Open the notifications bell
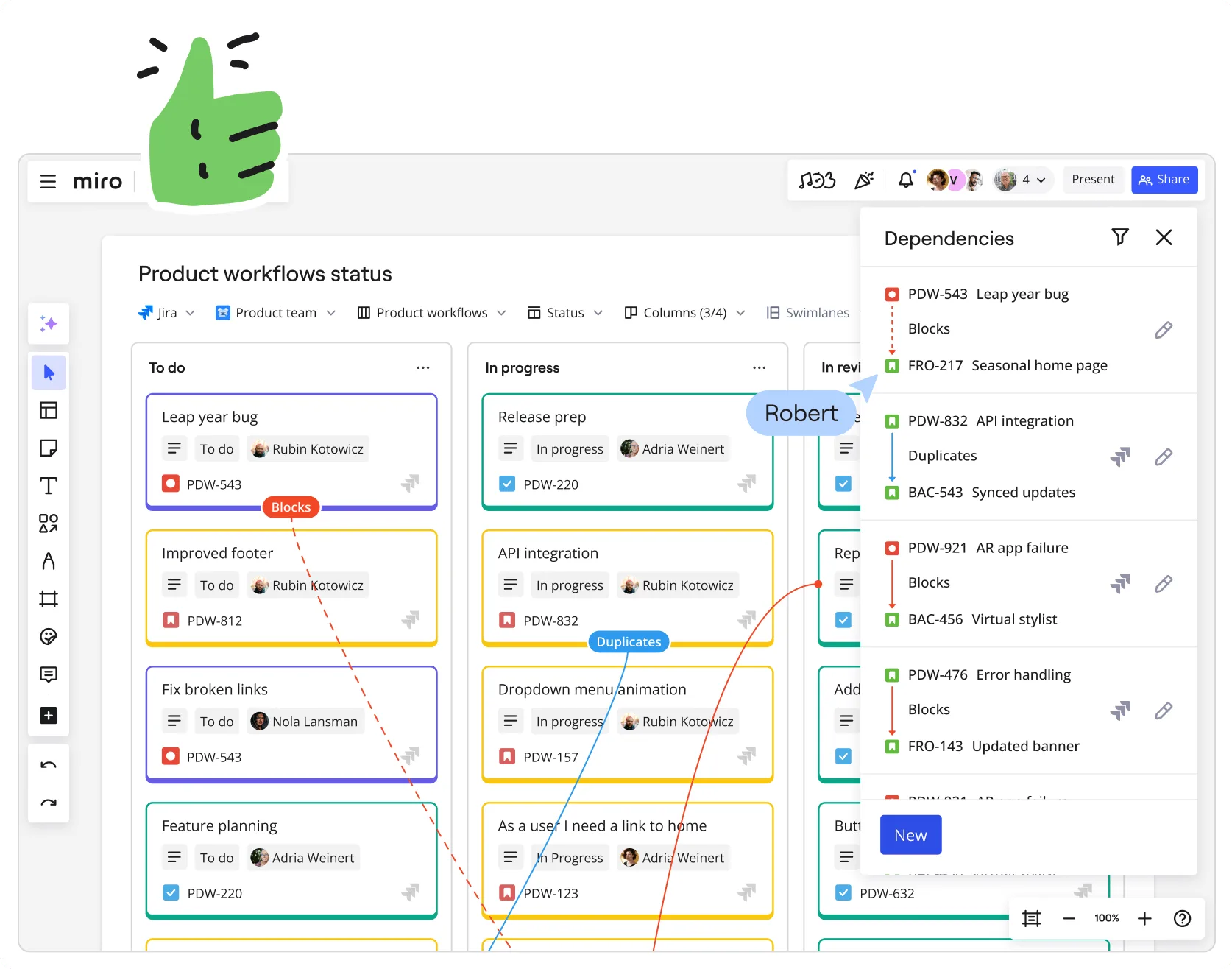1232x969 pixels. click(x=906, y=180)
